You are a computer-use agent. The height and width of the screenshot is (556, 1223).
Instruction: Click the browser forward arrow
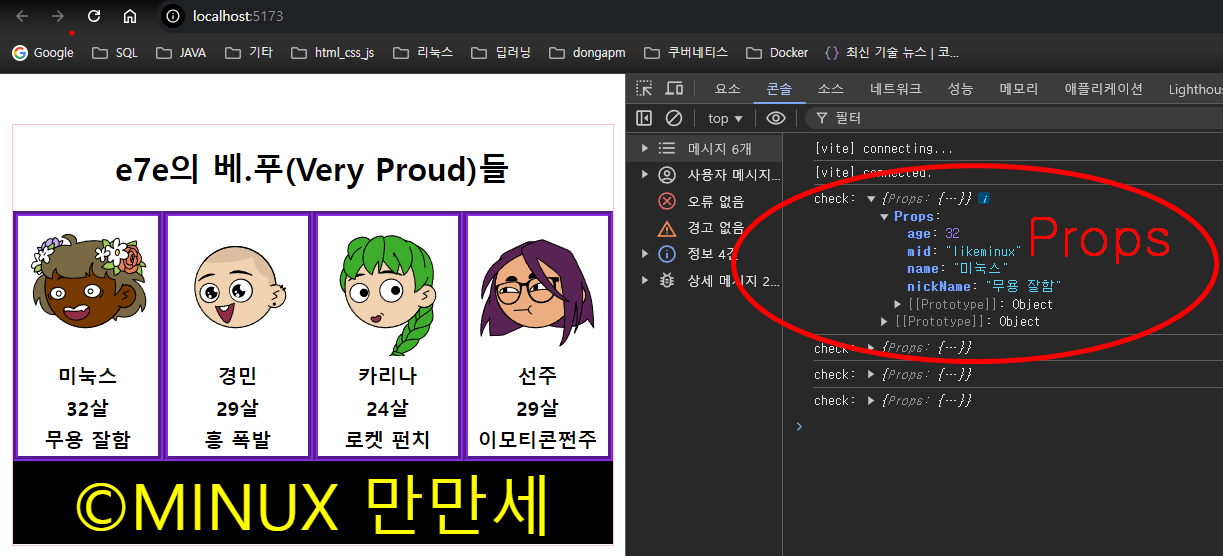[58, 16]
